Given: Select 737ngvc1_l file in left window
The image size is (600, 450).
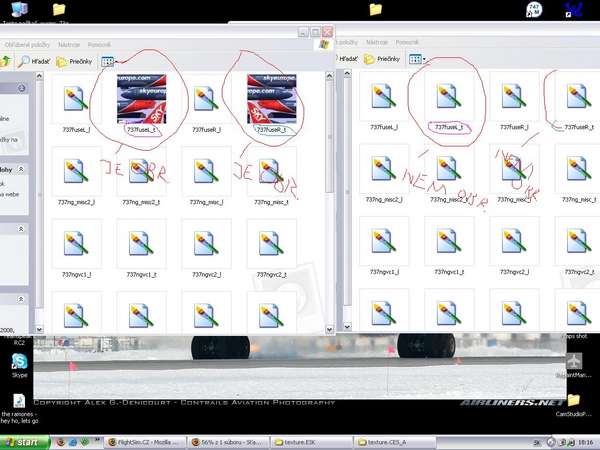Looking at the screenshot, I should 76,248.
